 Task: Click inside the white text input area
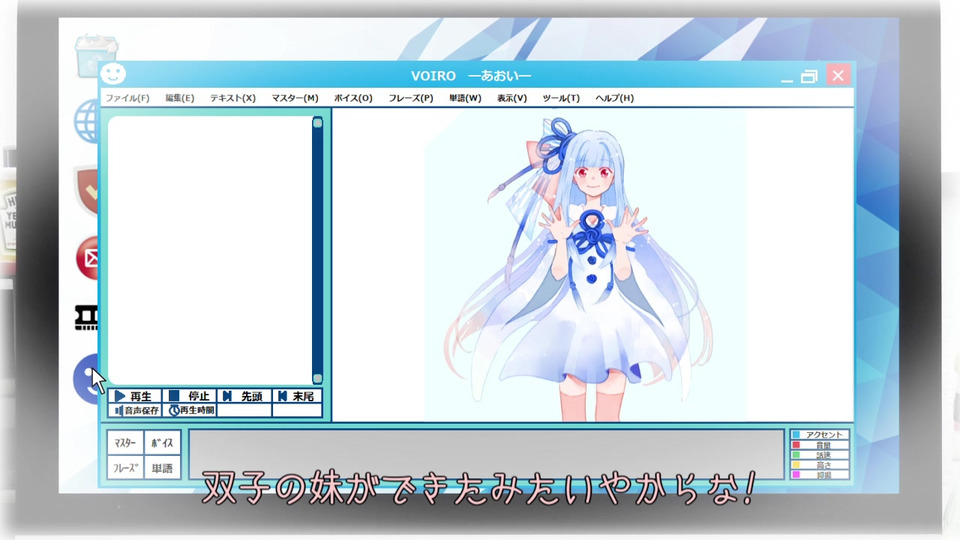[x=210, y=250]
